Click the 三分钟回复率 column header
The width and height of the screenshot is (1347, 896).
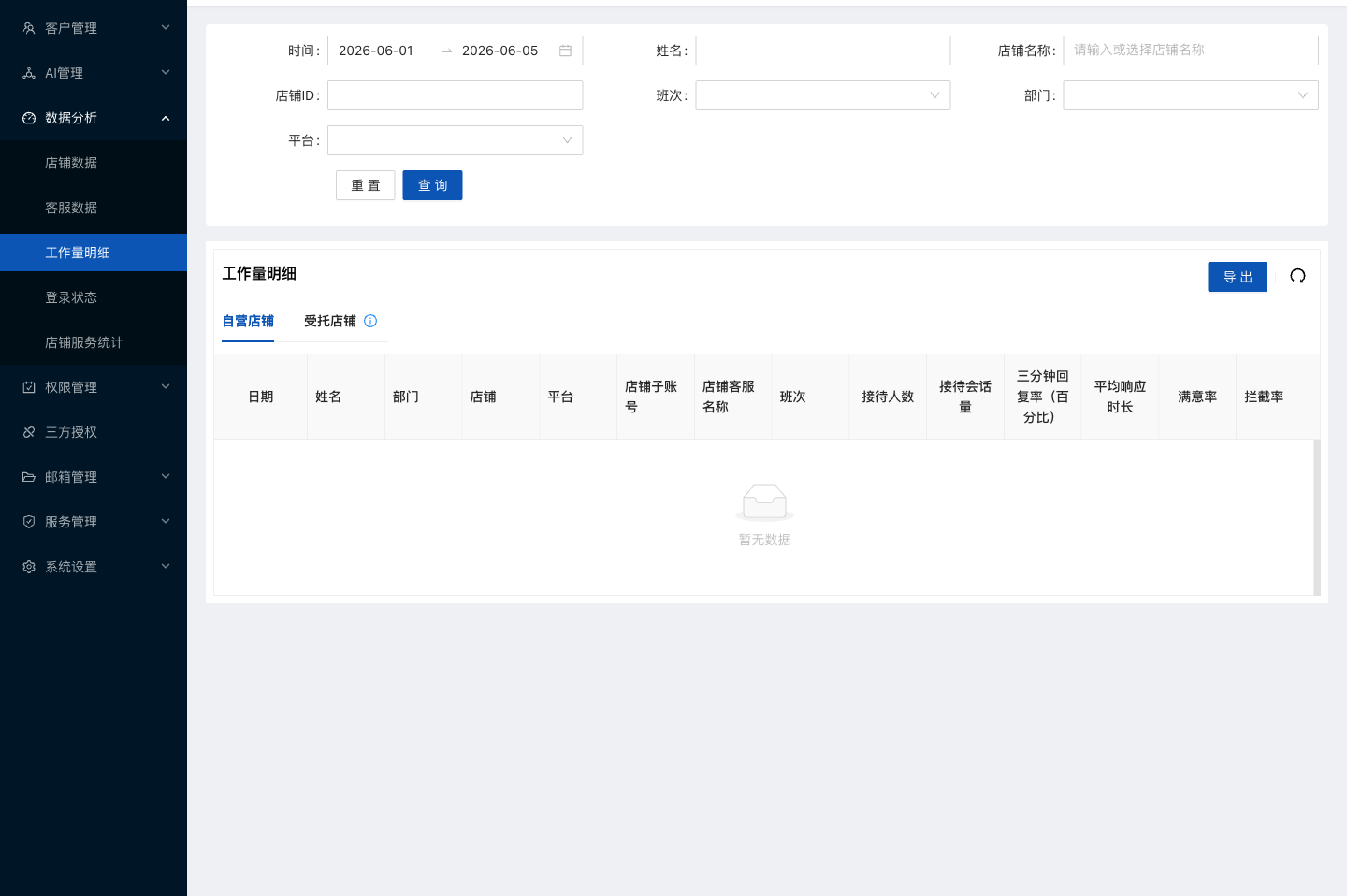(x=1043, y=397)
